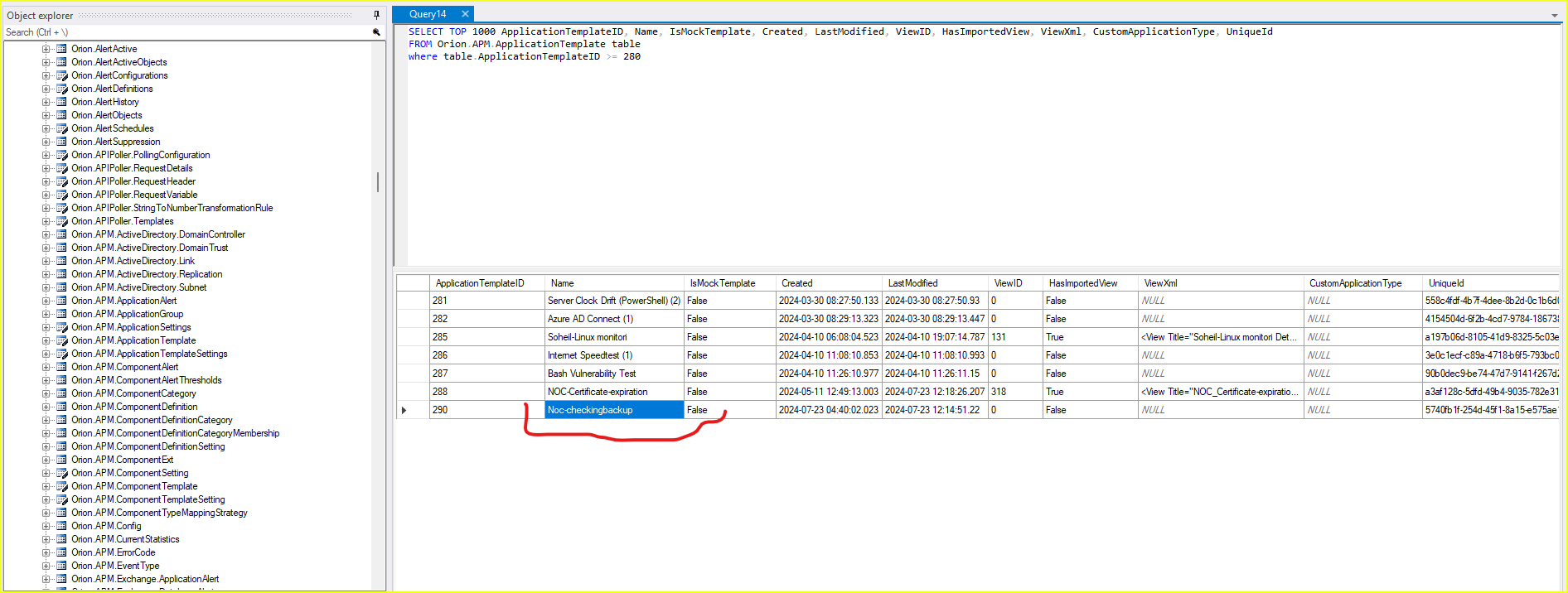Click the row selector for row 290
This screenshot has height=593, width=1568.
(413, 410)
